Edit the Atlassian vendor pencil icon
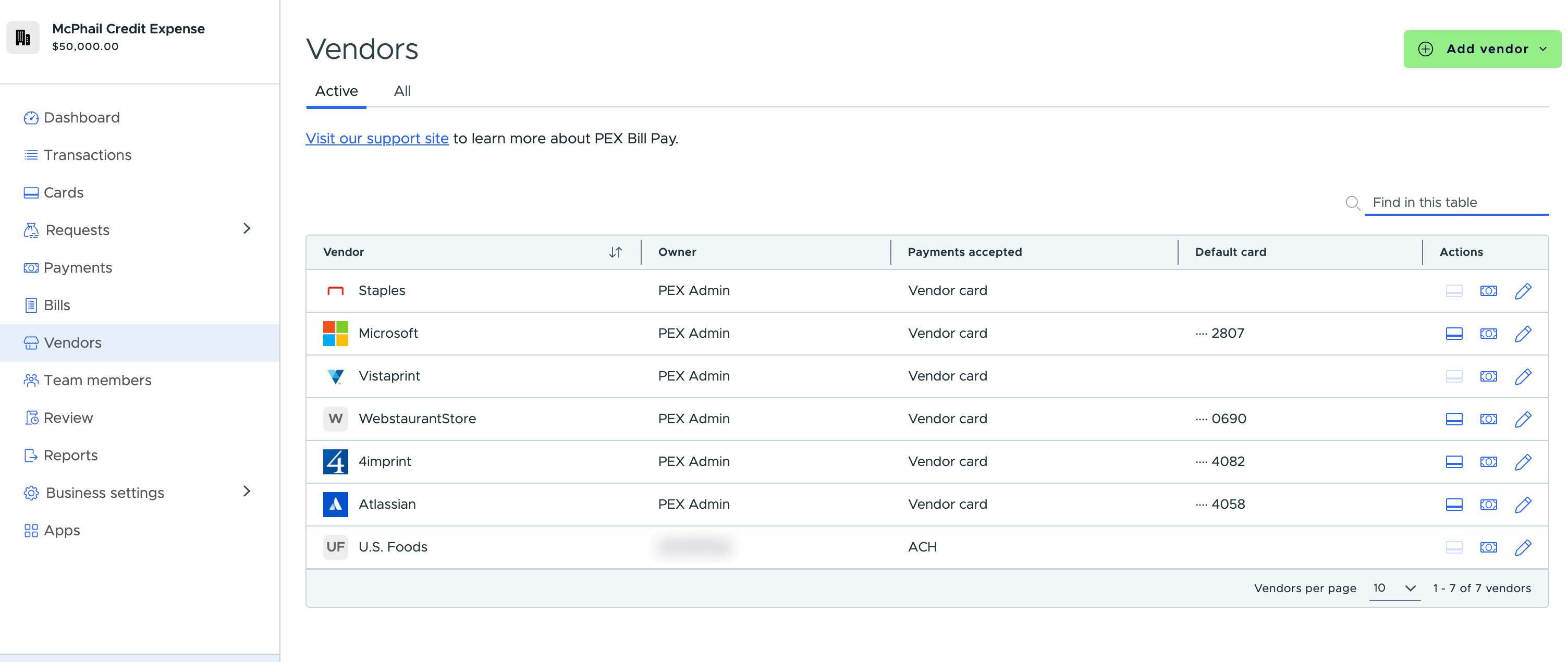 (x=1522, y=504)
